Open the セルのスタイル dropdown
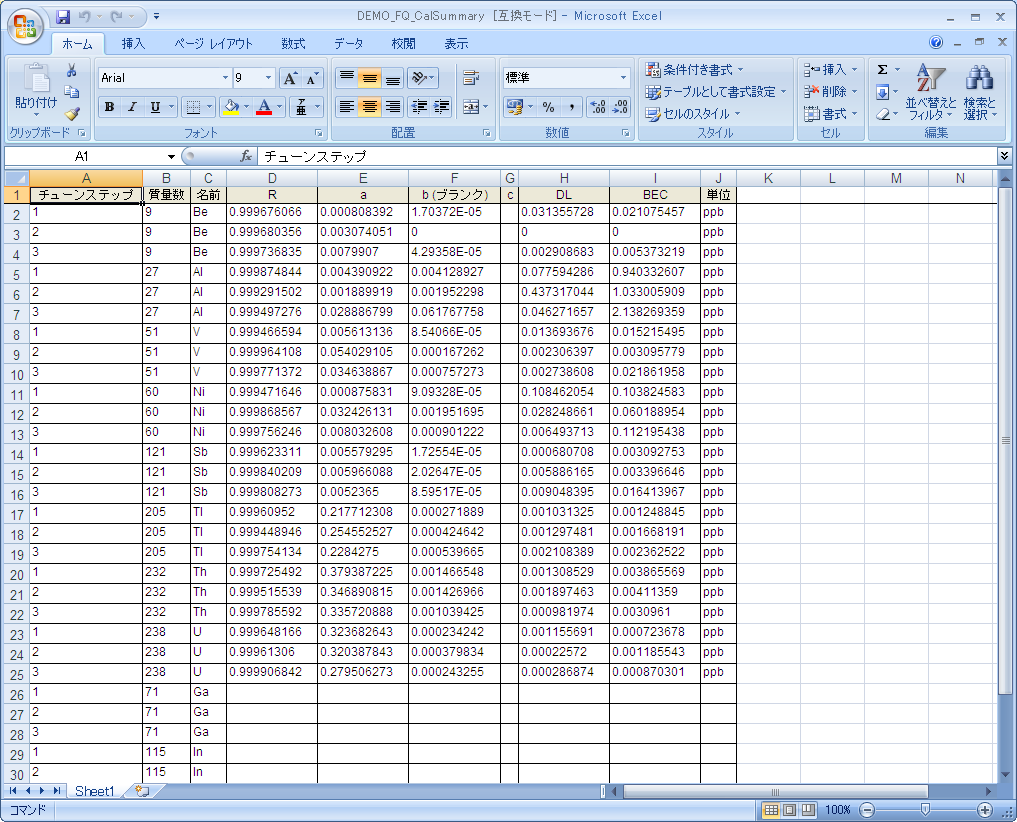This screenshot has height=822, width=1017. coord(692,114)
